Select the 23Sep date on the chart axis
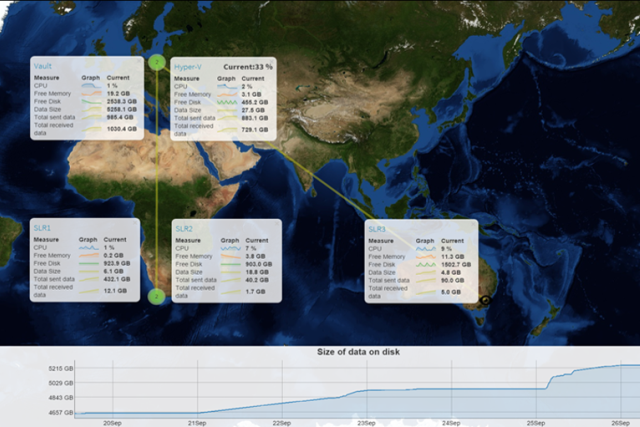Image resolution: width=640 pixels, height=427 pixels. pos(366,422)
